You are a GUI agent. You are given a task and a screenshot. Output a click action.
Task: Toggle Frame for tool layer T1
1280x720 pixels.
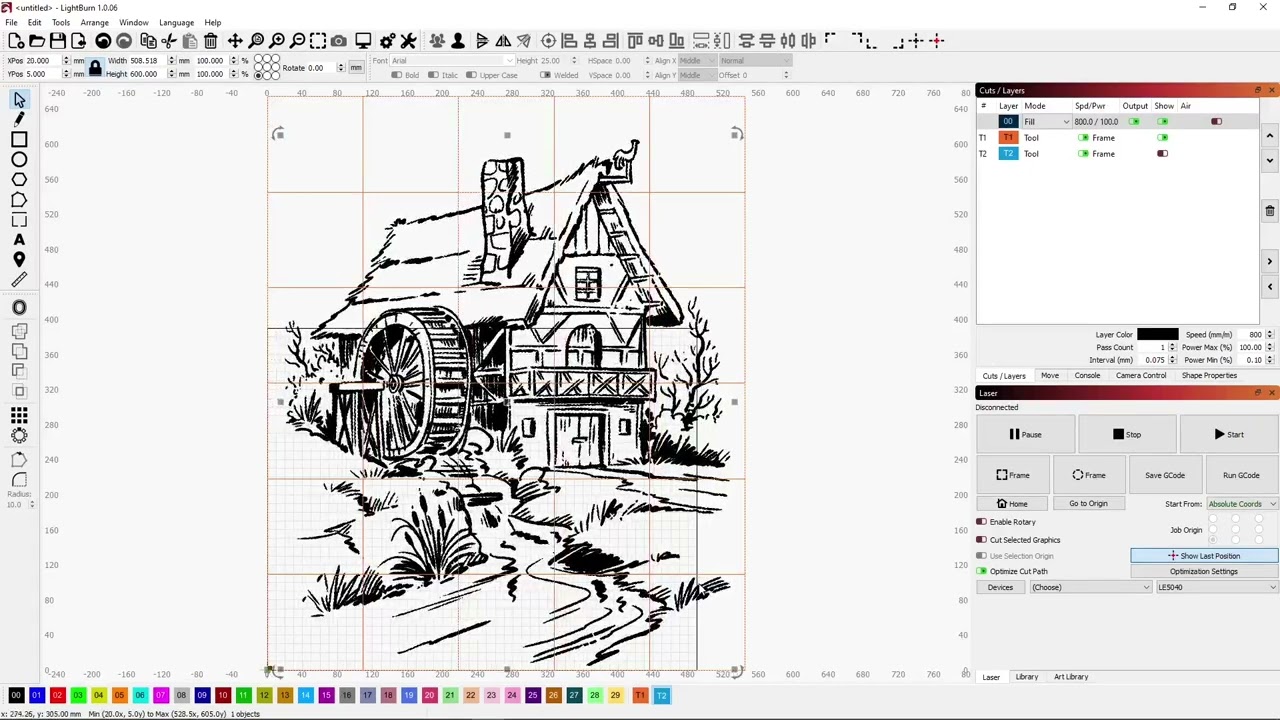point(1083,138)
